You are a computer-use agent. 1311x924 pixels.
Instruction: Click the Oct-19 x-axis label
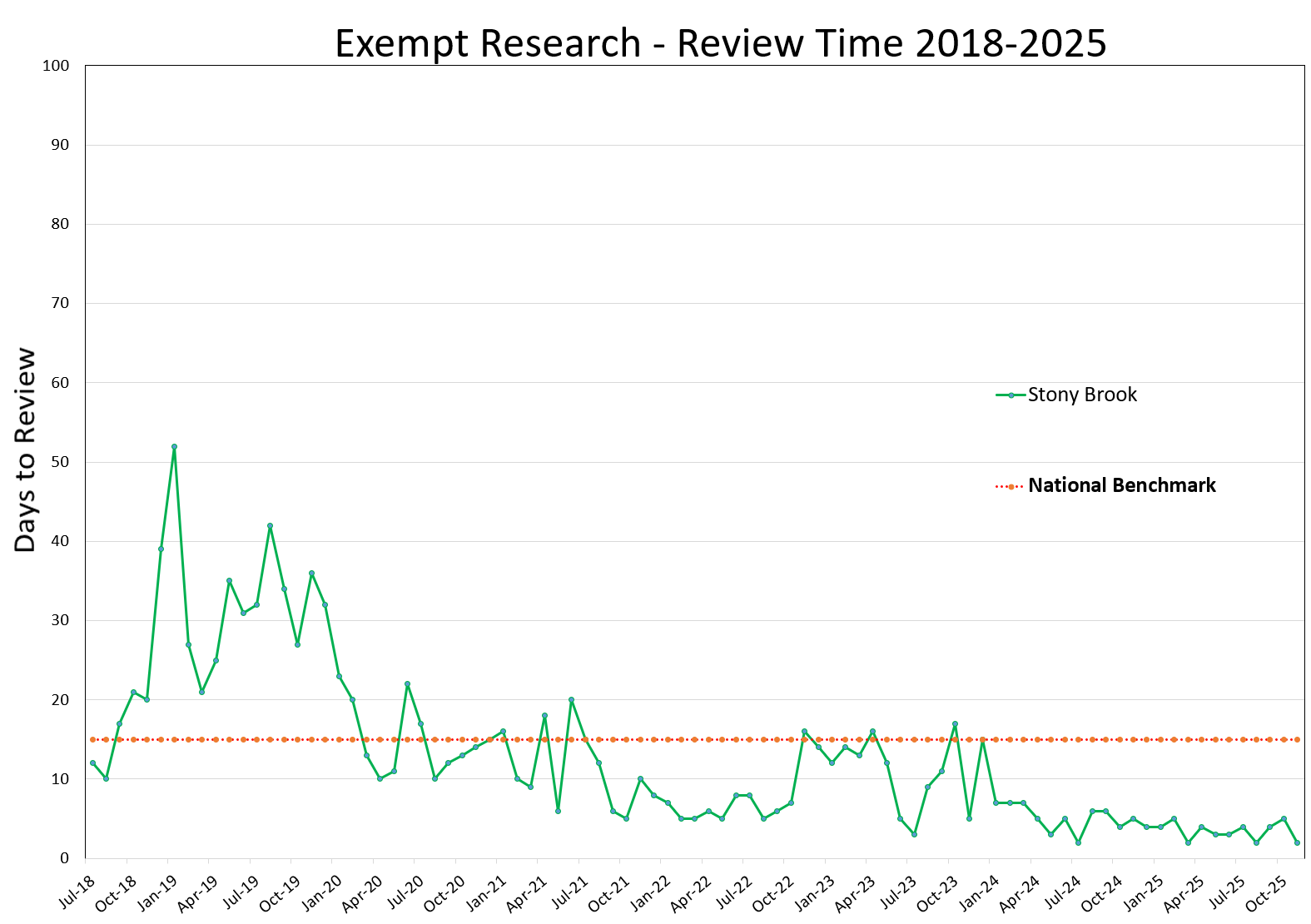pyautogui.click(x=281, y=892)
